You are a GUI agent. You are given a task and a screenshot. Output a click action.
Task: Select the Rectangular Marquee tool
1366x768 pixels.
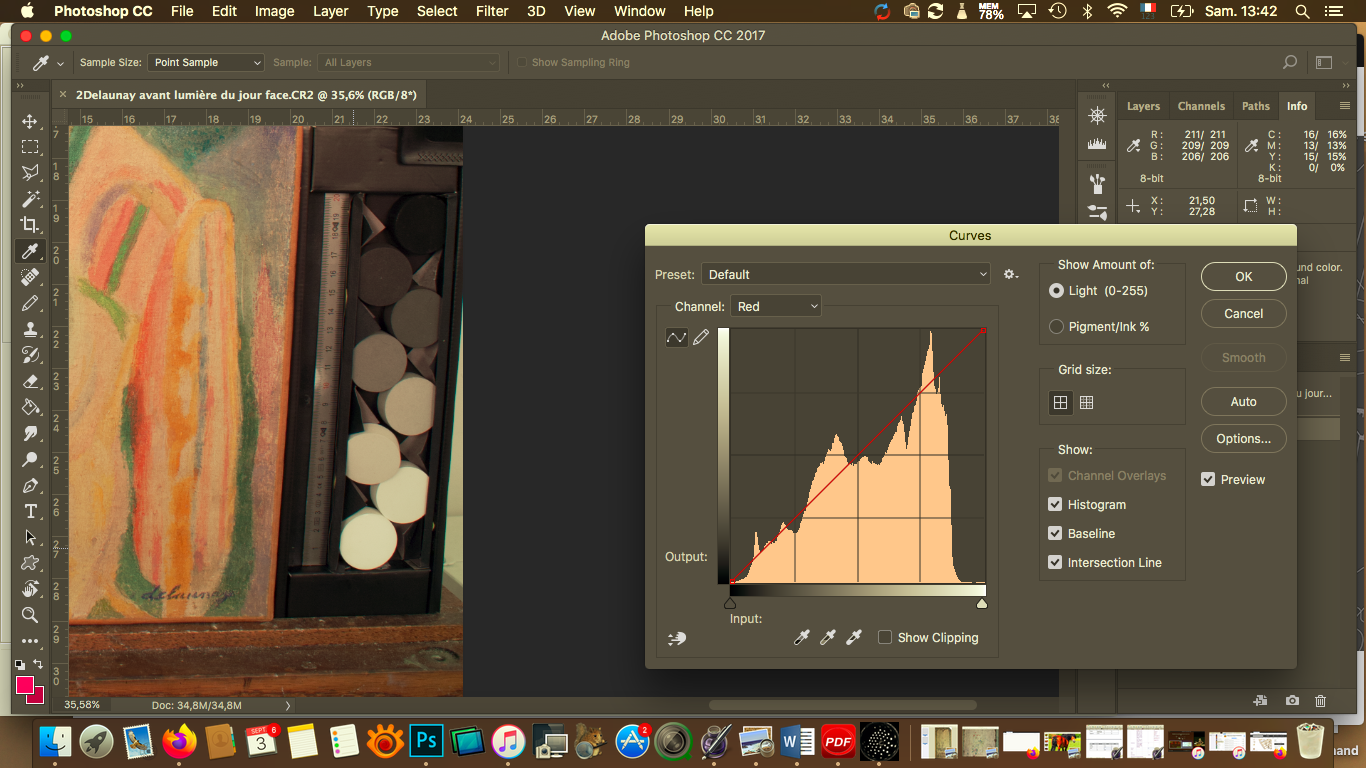pyautogui.click(x=30, y=147)
